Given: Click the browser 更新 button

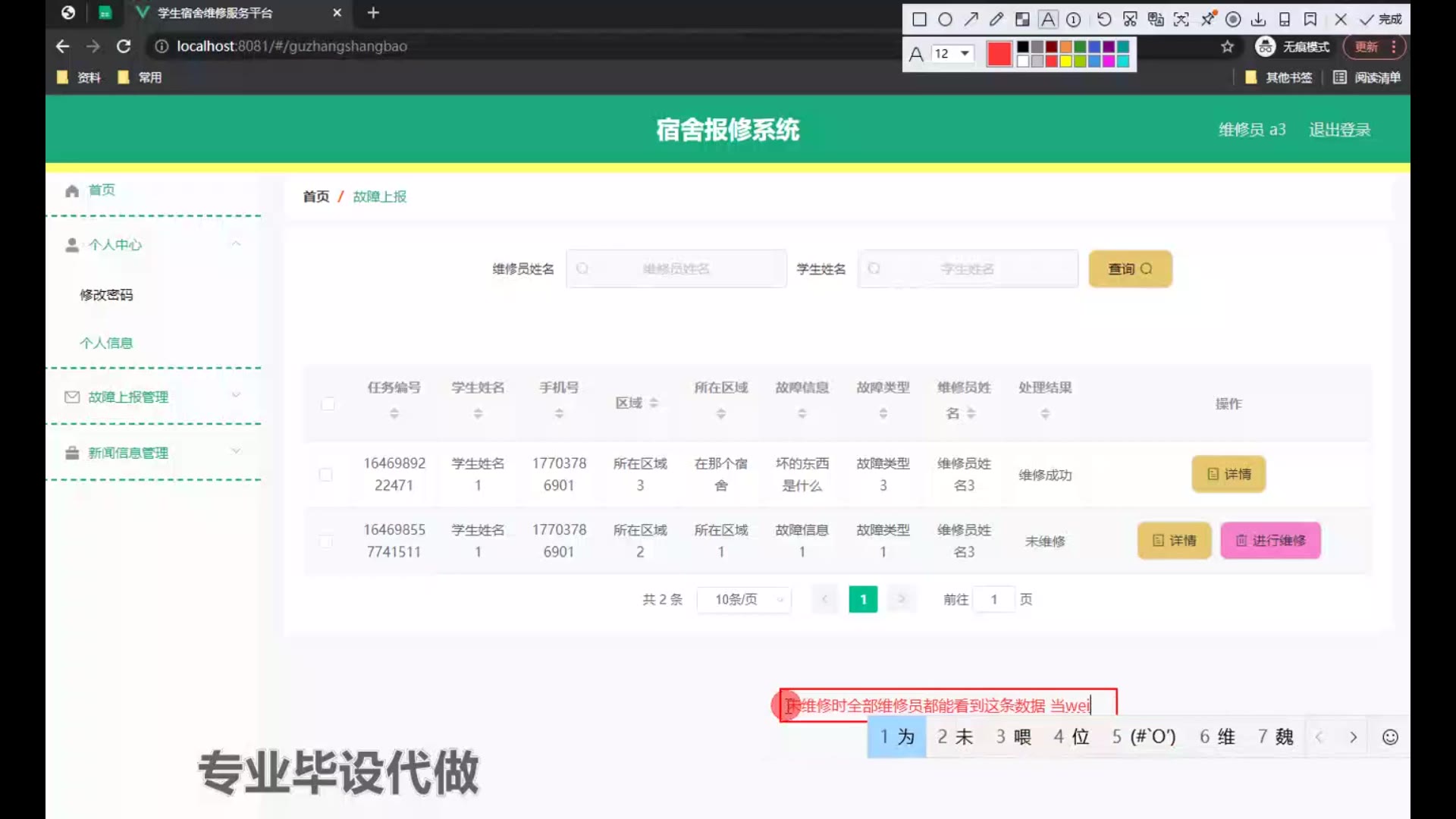Looking at the screenshot, I should tap(1374, 47).
